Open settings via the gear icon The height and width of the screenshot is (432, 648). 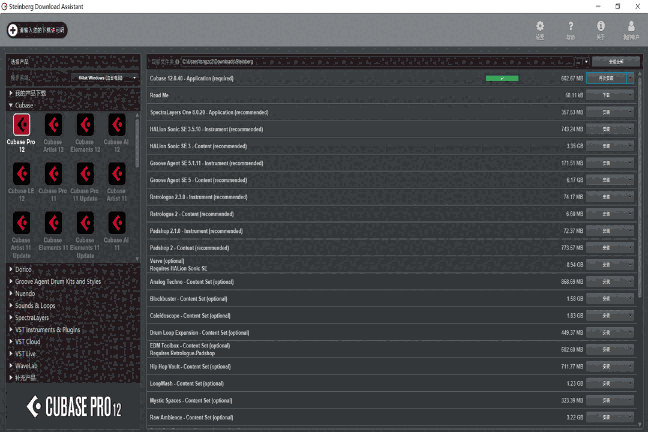coord(540,26)
